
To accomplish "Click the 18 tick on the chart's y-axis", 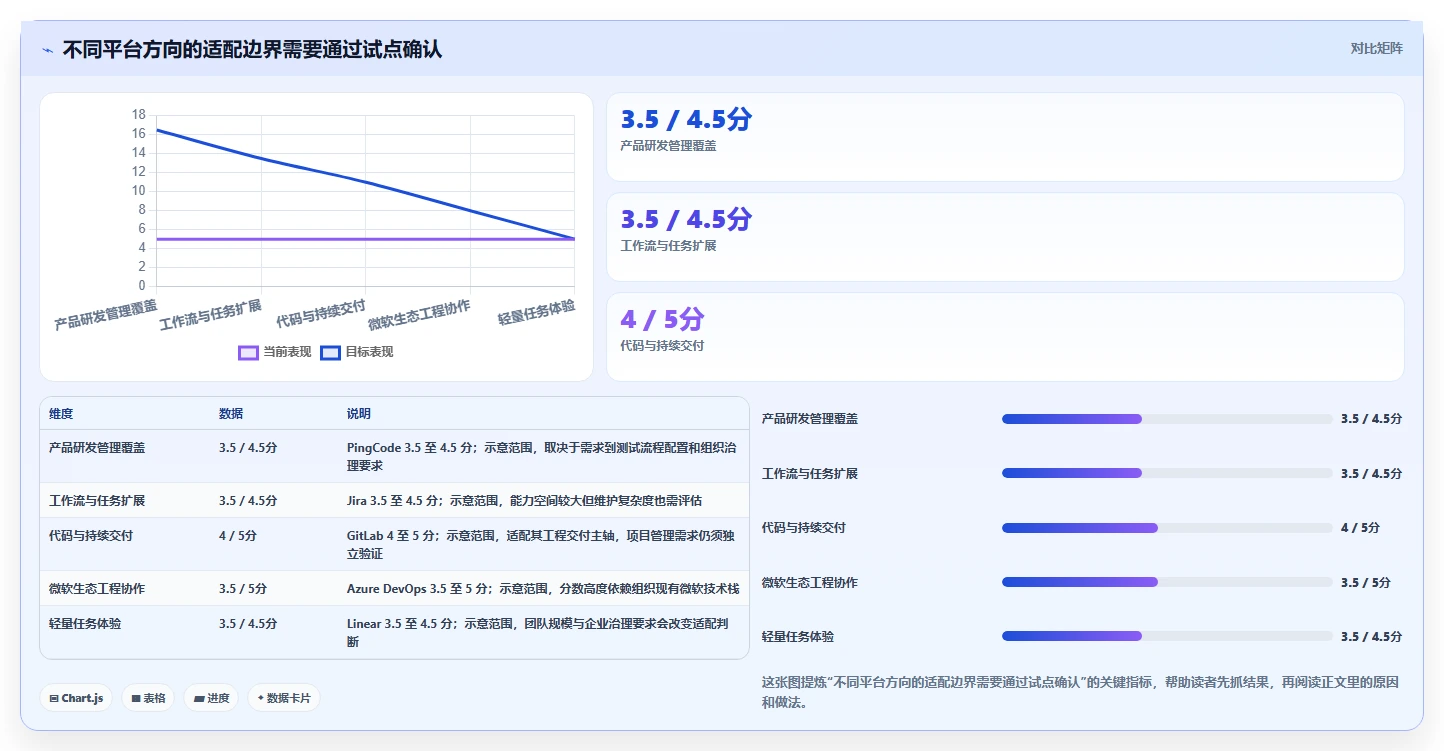I will [x=139, y=115].
